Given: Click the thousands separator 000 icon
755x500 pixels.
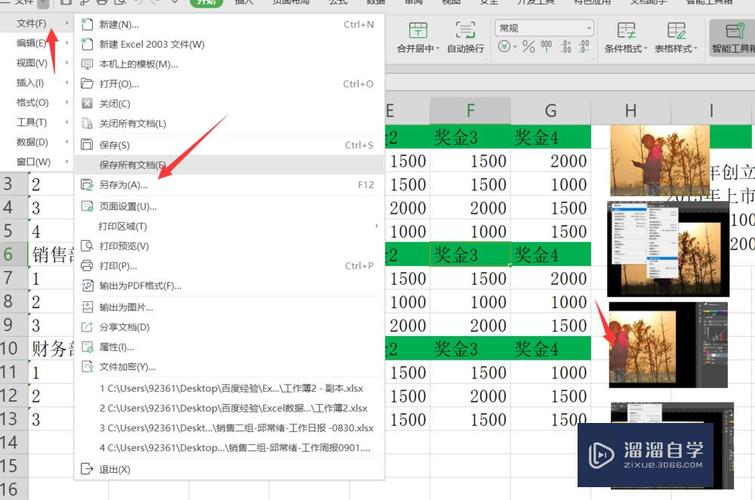Looking at the screenshot, I should click(x=547, y=46).
